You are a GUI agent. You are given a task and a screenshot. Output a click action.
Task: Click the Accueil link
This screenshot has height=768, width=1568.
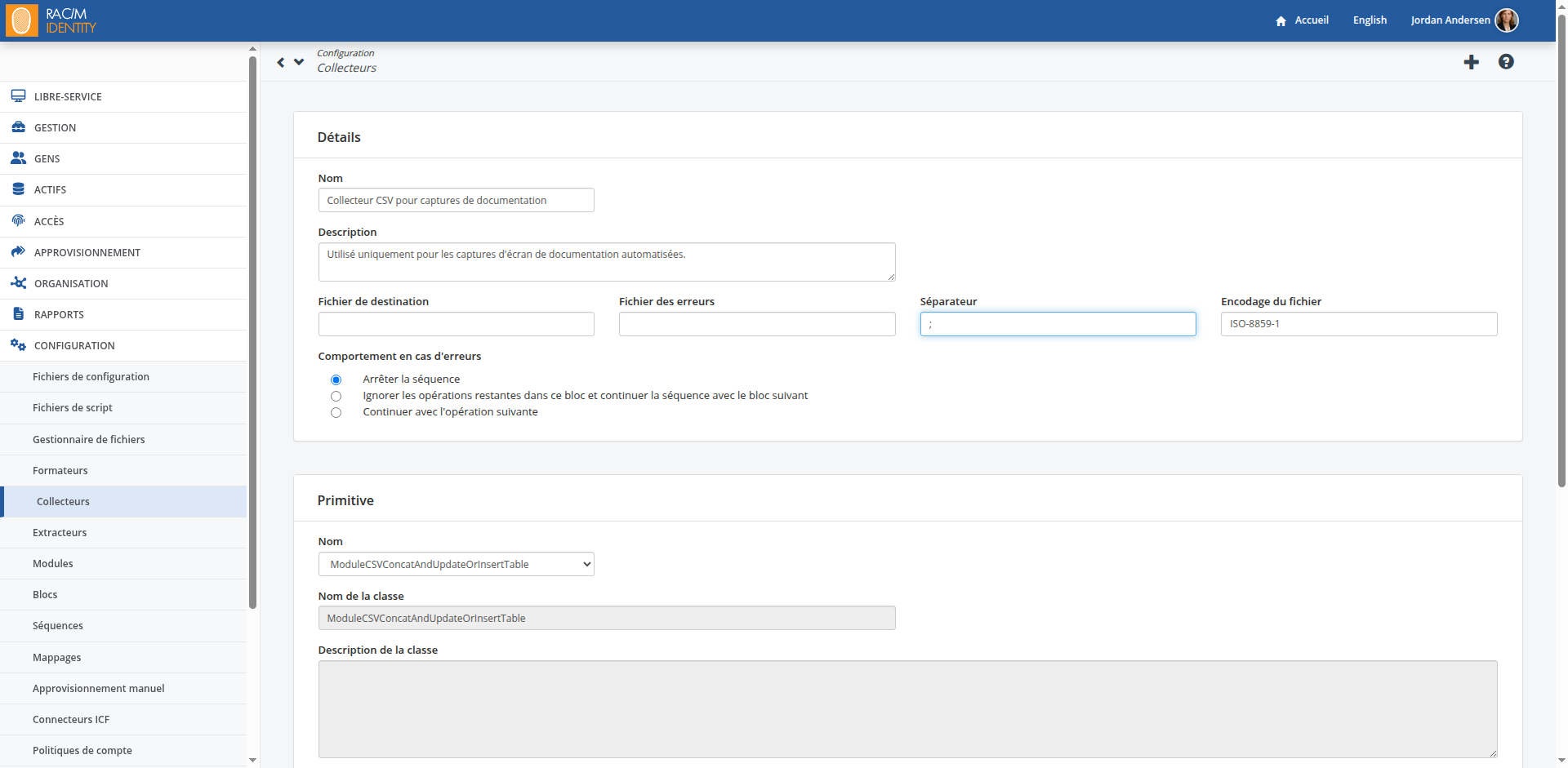click(1312, 20)
